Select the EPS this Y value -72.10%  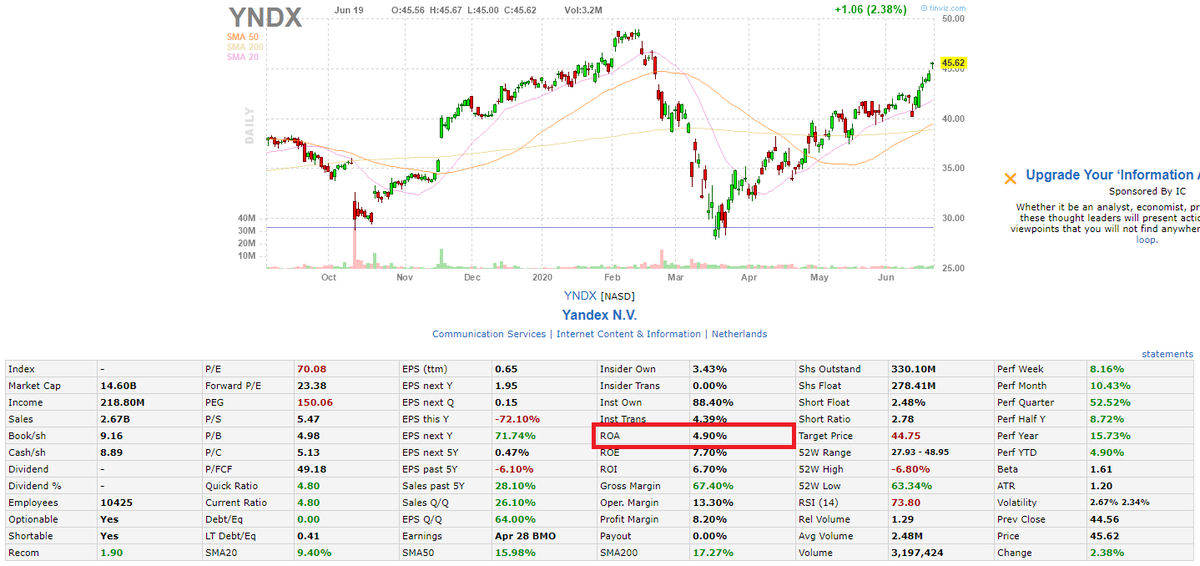[x=517, y=419]
